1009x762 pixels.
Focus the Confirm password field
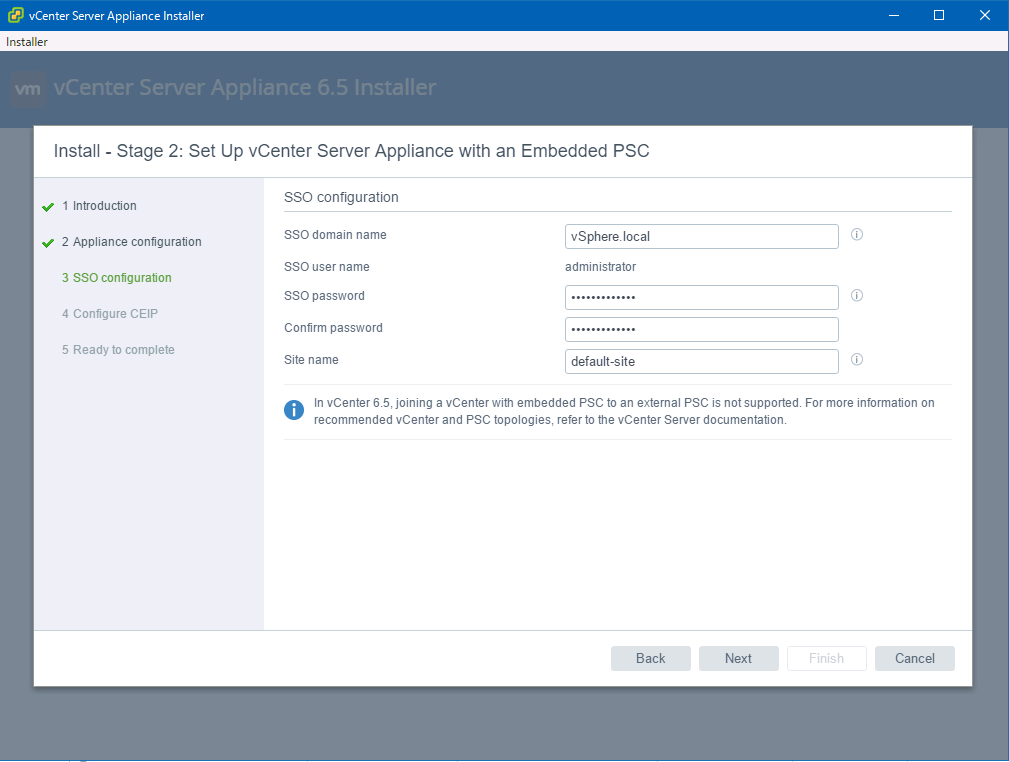701,330
